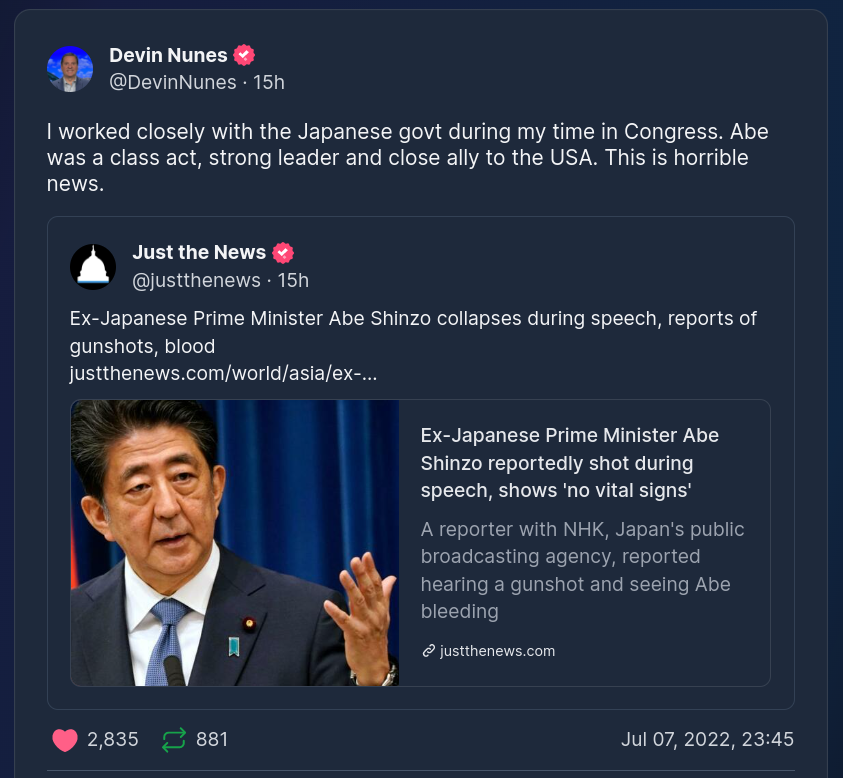The image size is (843, 778).
Task: Click the article description about NHK reporter
Action: click(x=582, y=570)
